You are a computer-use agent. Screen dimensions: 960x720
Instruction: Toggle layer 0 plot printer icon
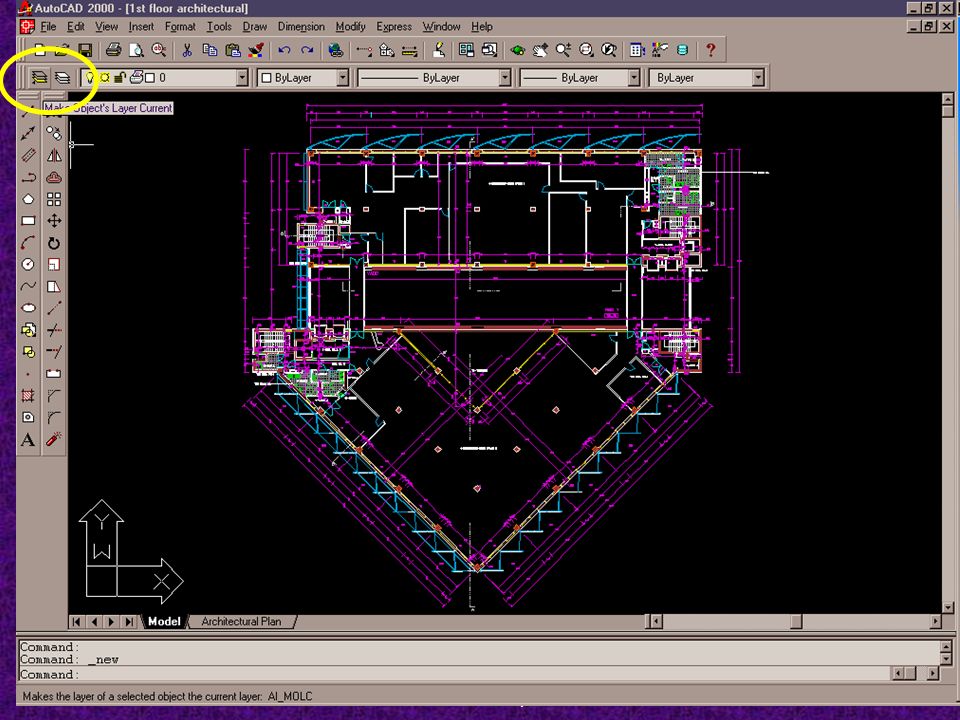(136, 78)
